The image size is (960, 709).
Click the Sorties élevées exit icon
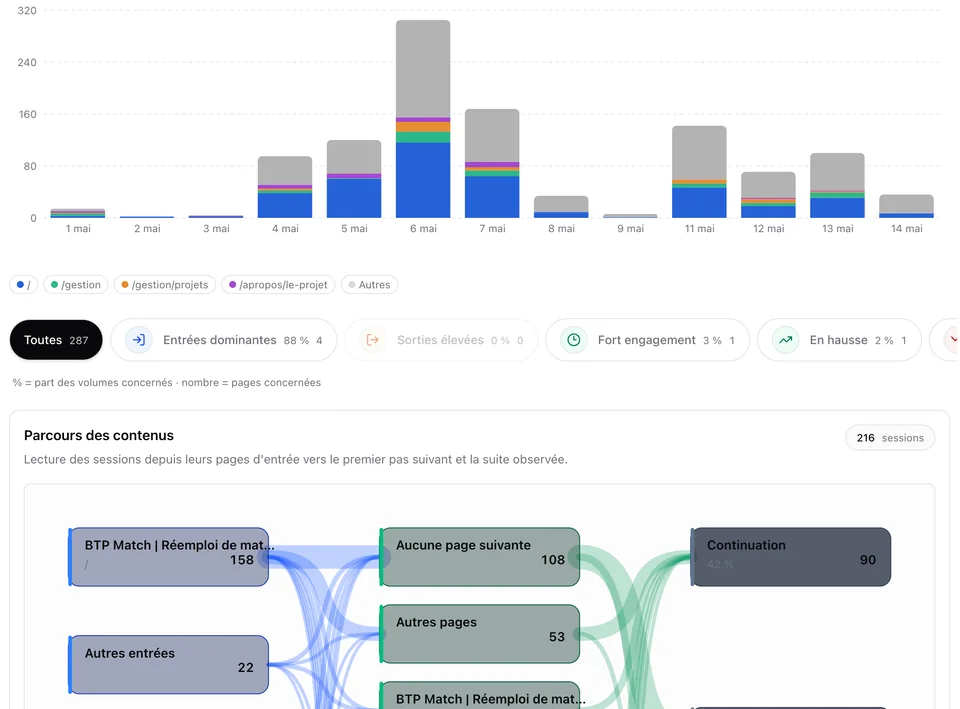372,340
